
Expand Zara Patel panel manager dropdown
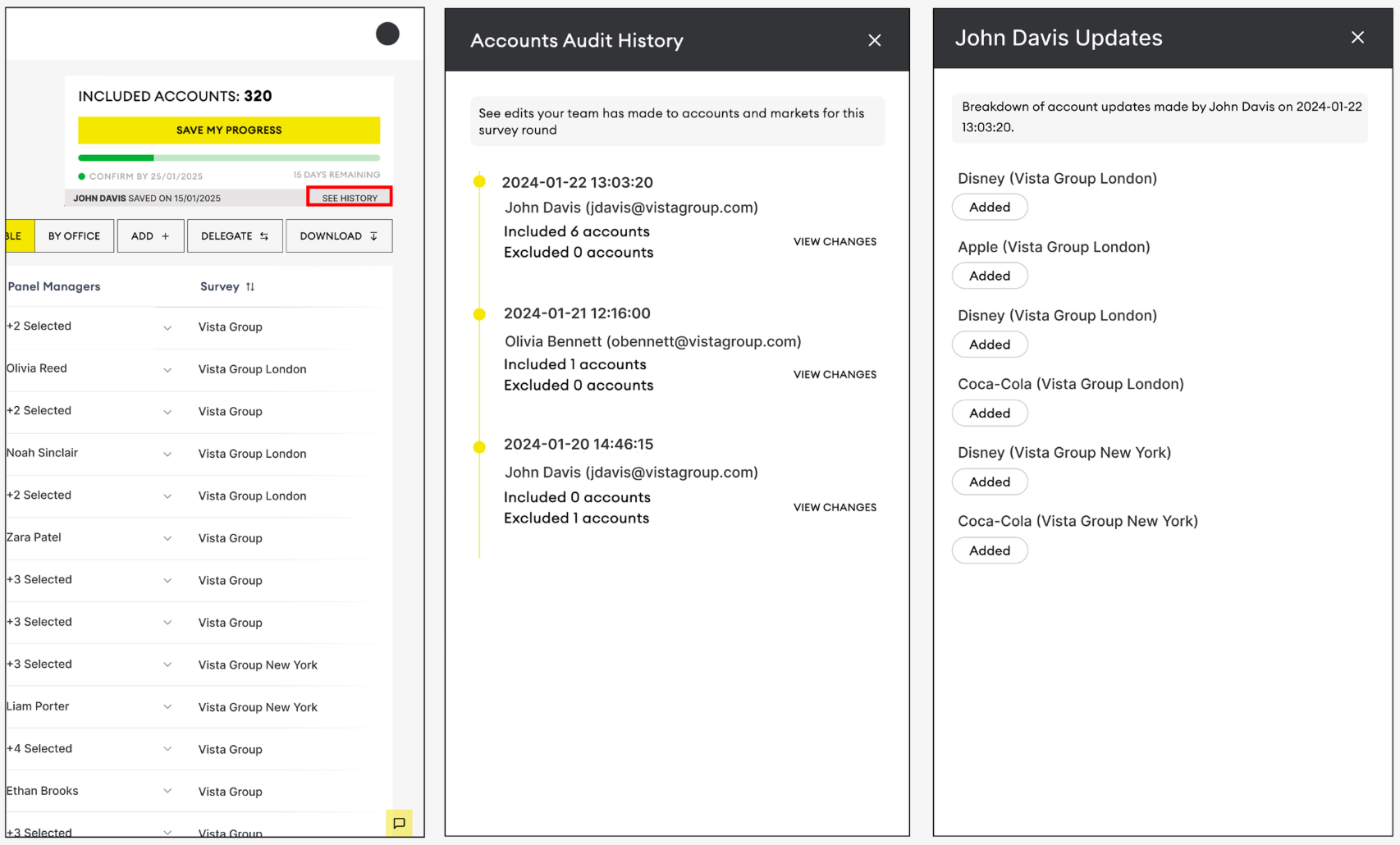(167, 539)
